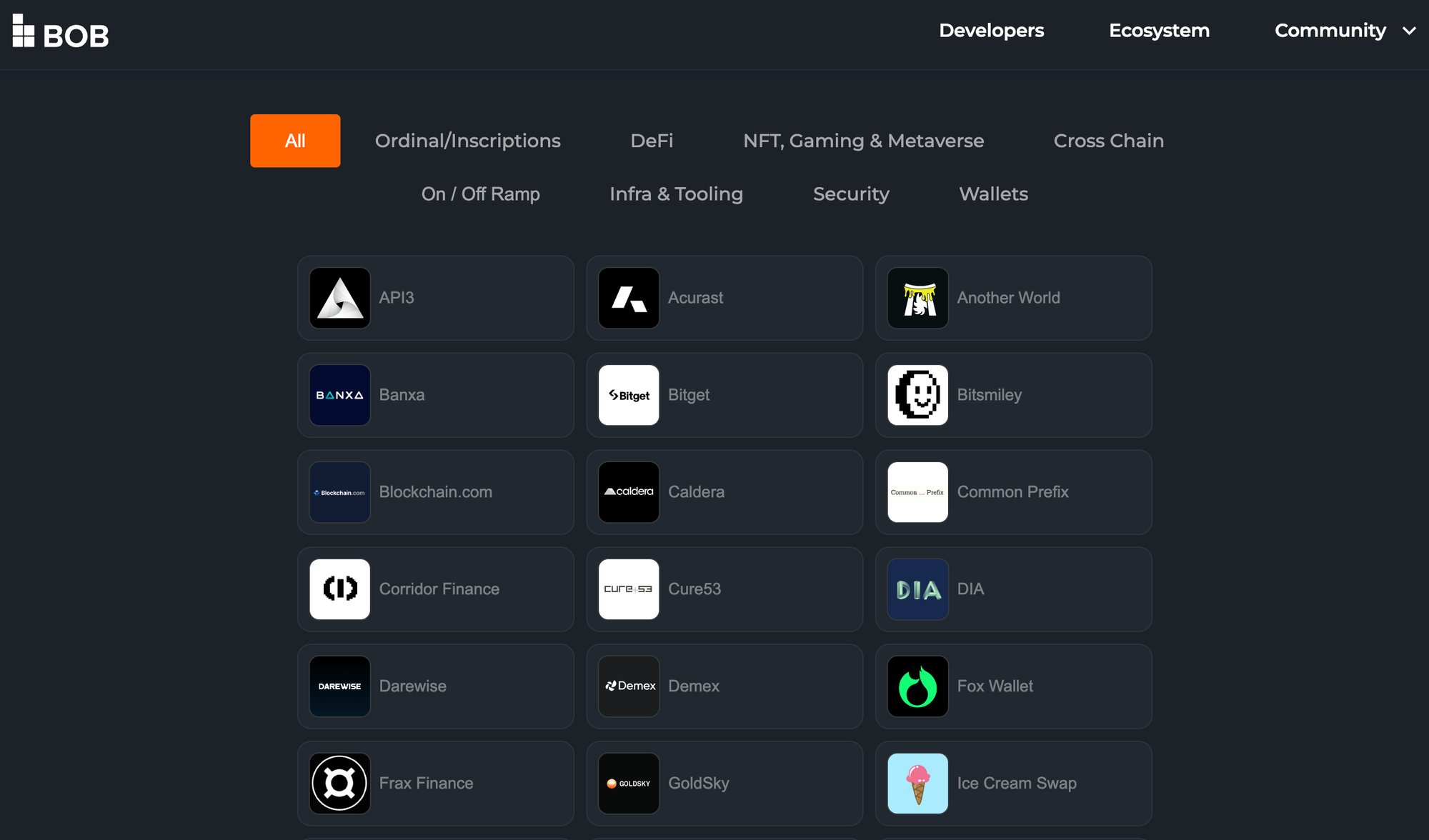1429x840 pixels.
Task: Open the Community menu
Action: 1330,31
